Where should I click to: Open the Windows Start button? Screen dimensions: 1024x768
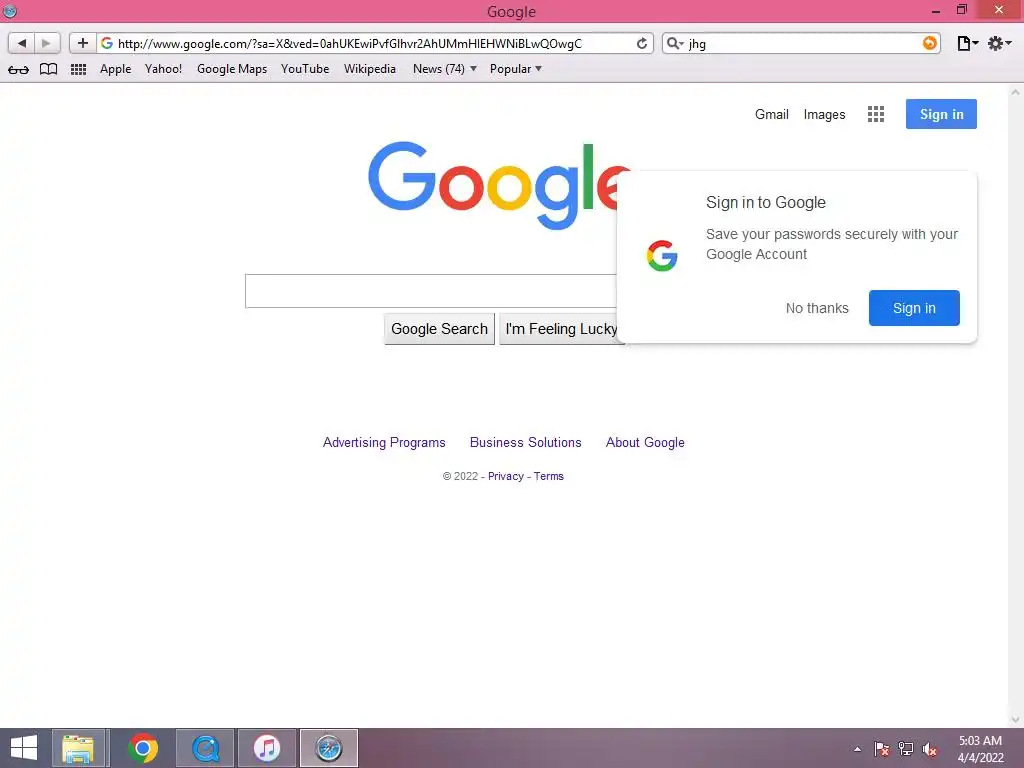24,748
